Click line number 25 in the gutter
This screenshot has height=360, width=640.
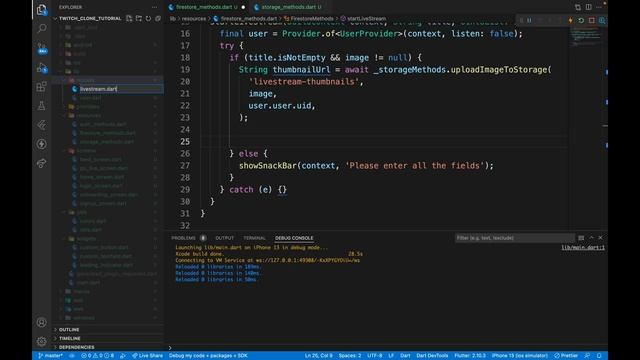(185, 142)
